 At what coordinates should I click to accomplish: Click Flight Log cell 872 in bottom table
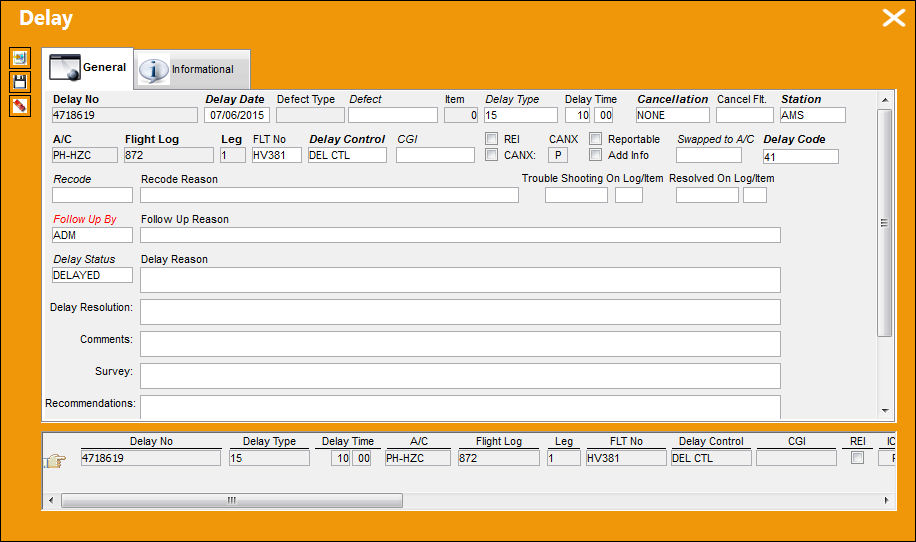498,458
